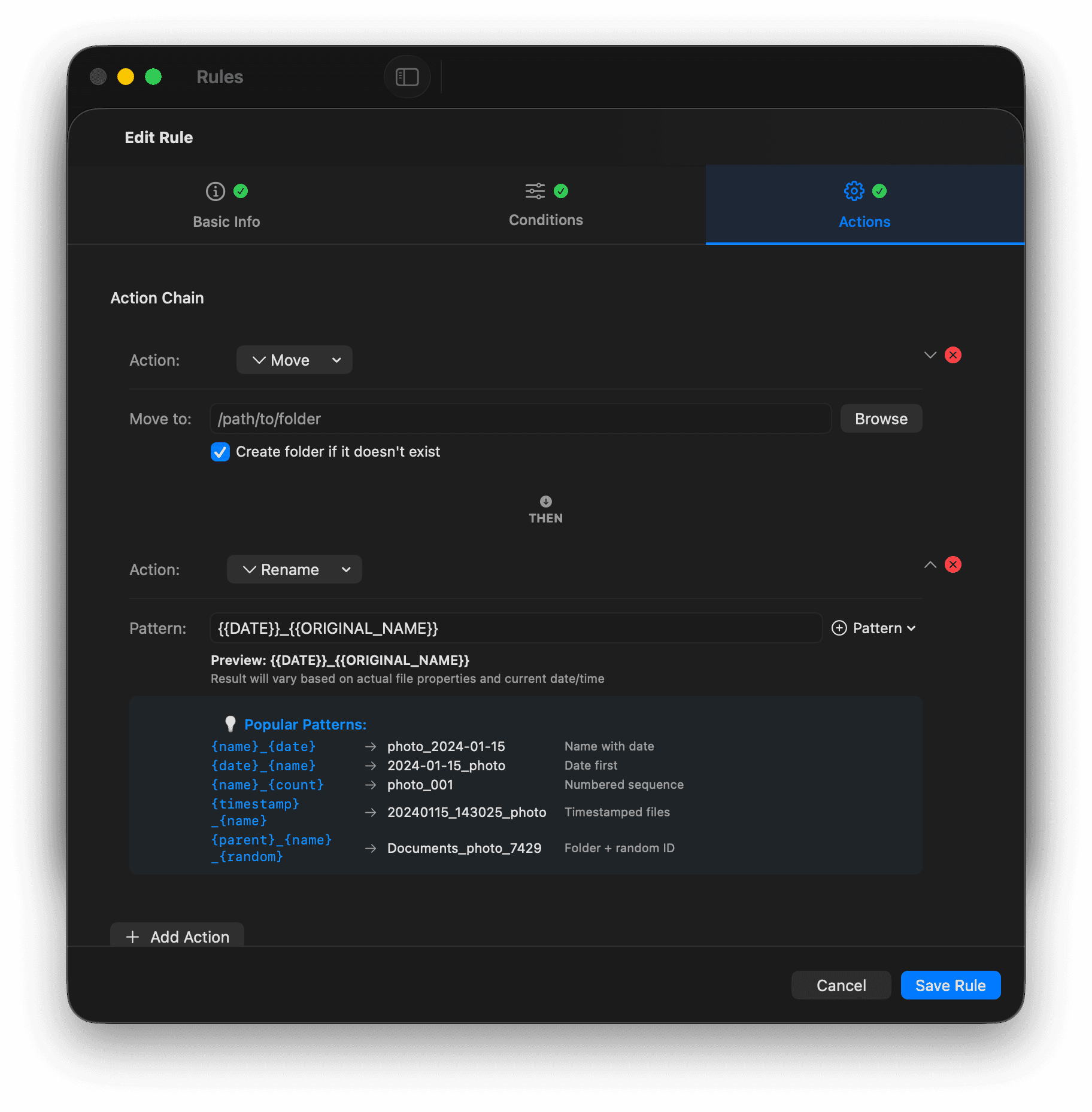Click the THEN downward arrow icon

click(545, 502)
